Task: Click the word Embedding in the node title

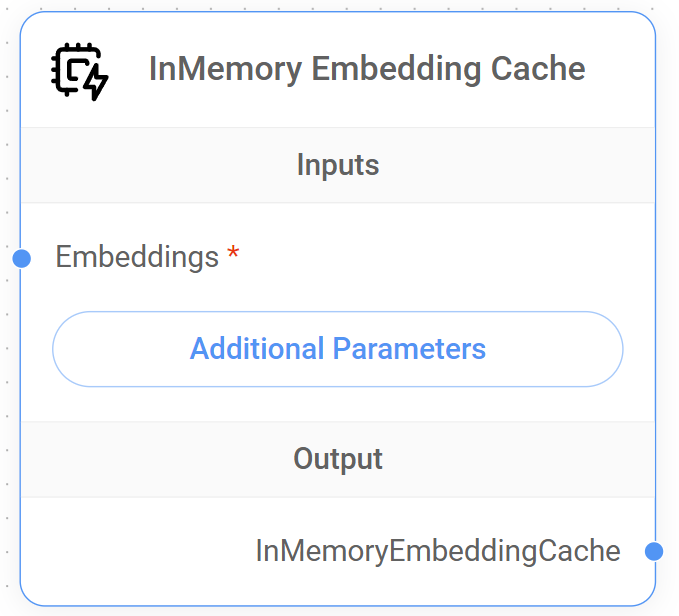Action: pos(397,69)
